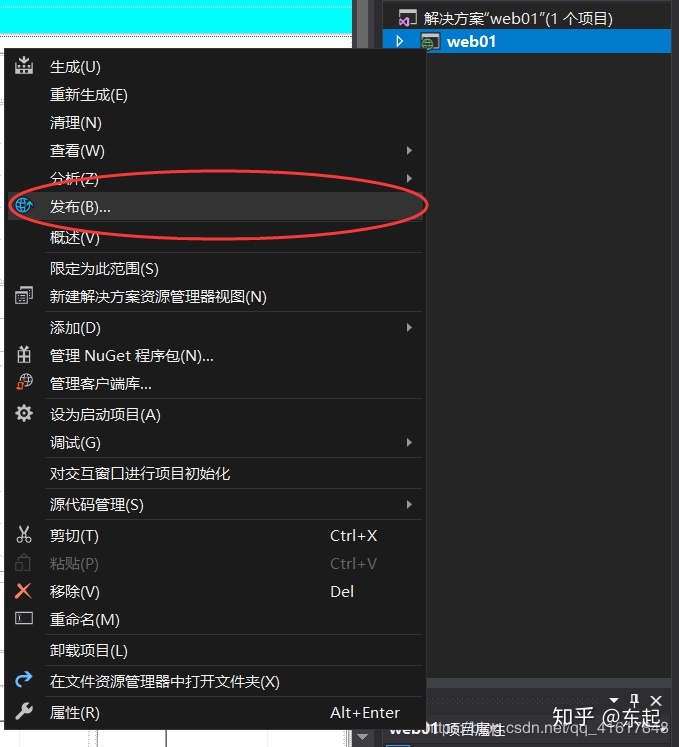Choose 重新生成(E) to rebuild

[214, 95]
